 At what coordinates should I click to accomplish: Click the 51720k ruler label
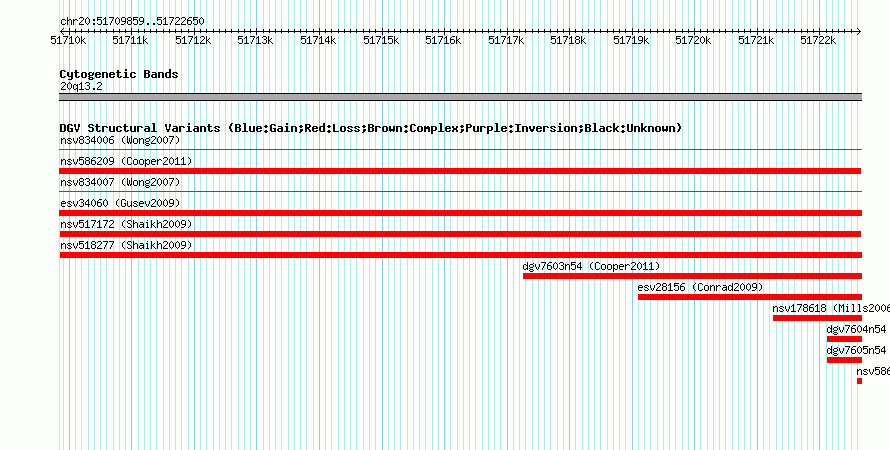tap(693, 40)
